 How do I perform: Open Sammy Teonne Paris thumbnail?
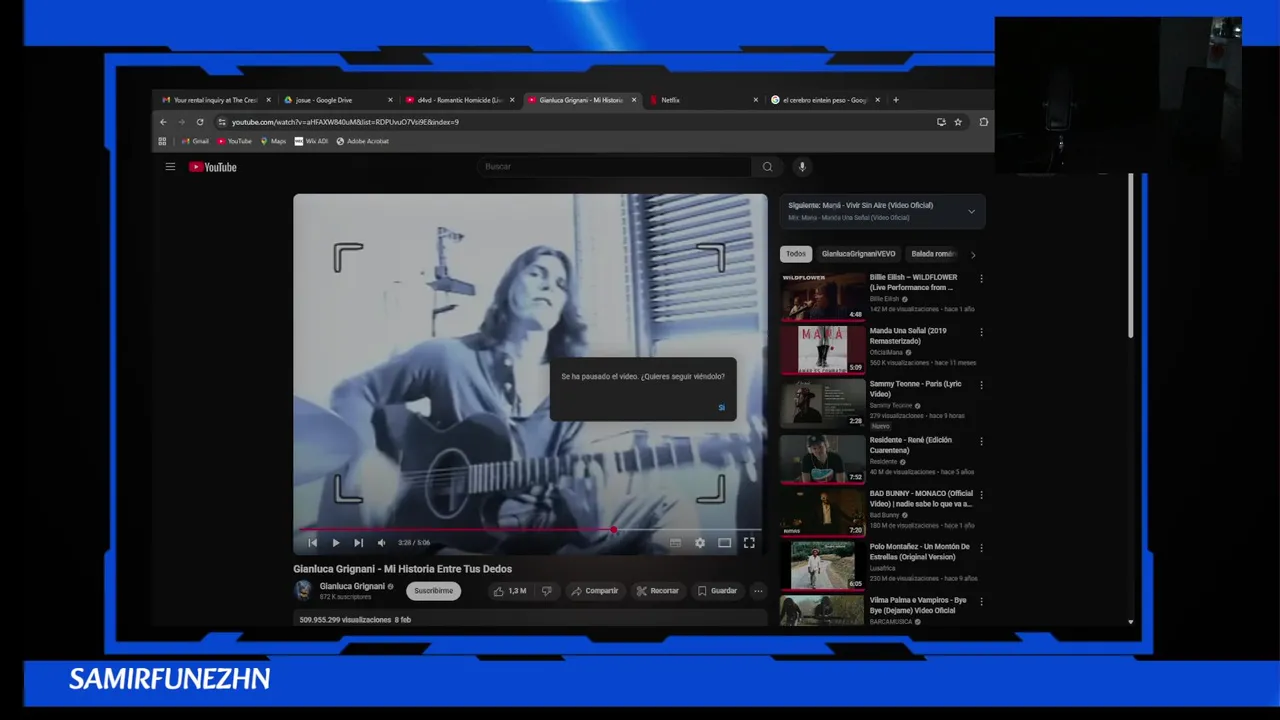[823, 403]
